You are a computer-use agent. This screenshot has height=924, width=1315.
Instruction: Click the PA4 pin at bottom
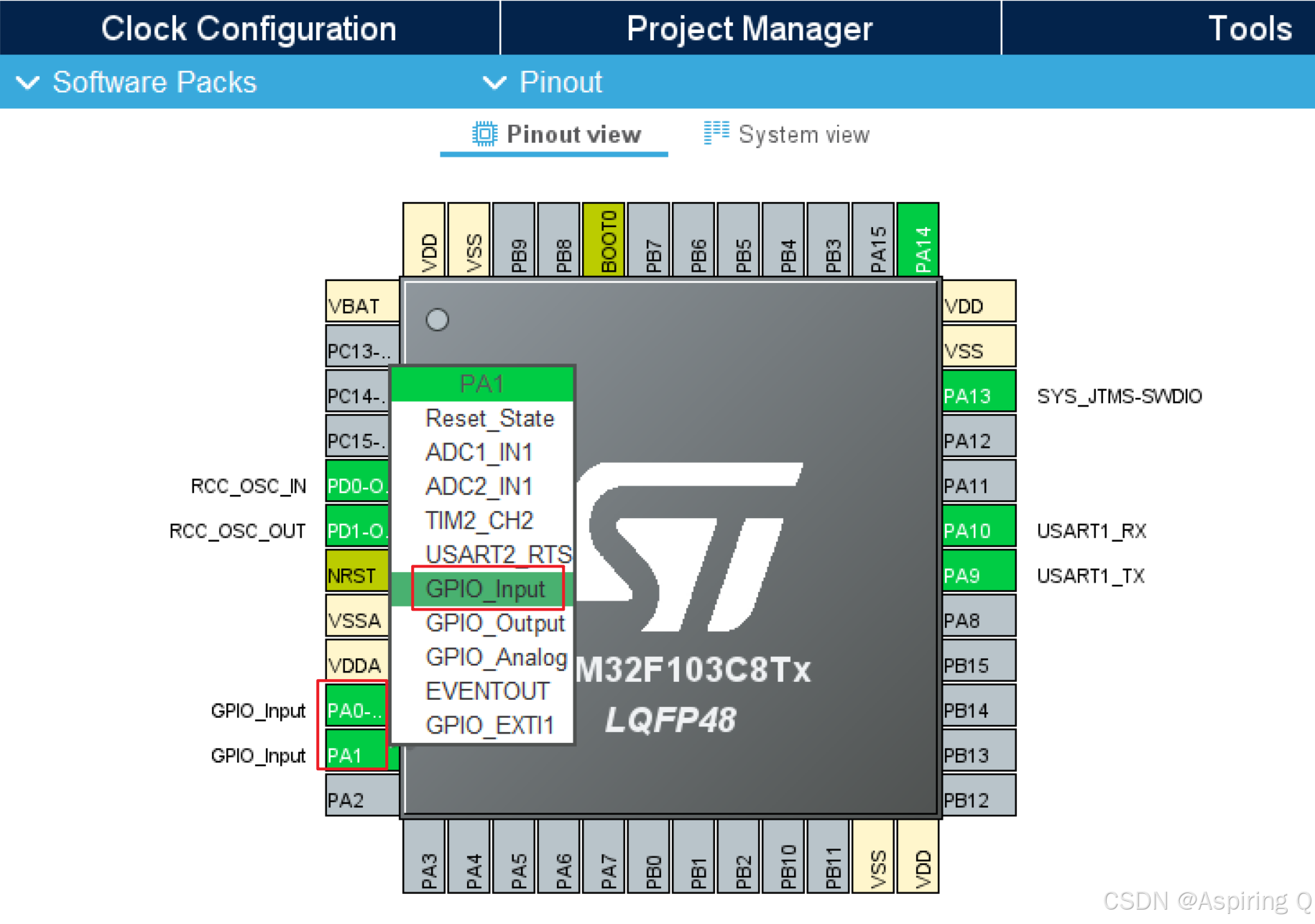point(469,856)
